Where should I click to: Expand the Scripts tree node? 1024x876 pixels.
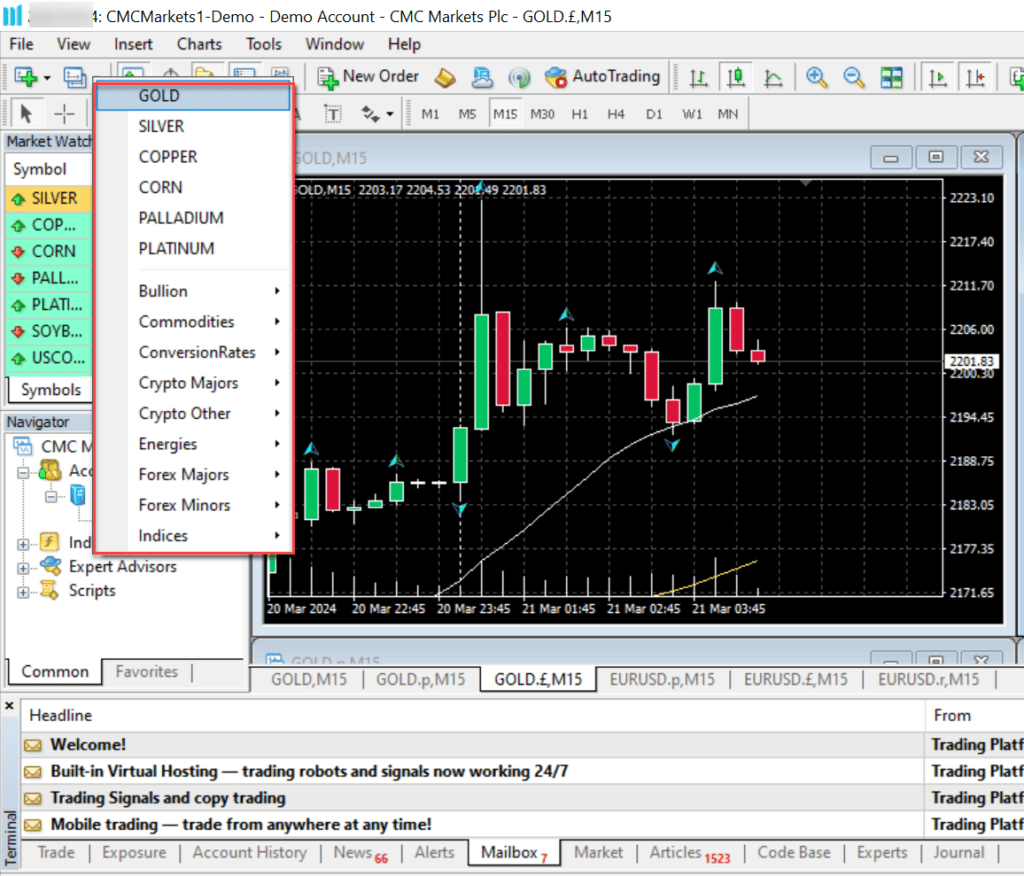click(x=23, y=592)
